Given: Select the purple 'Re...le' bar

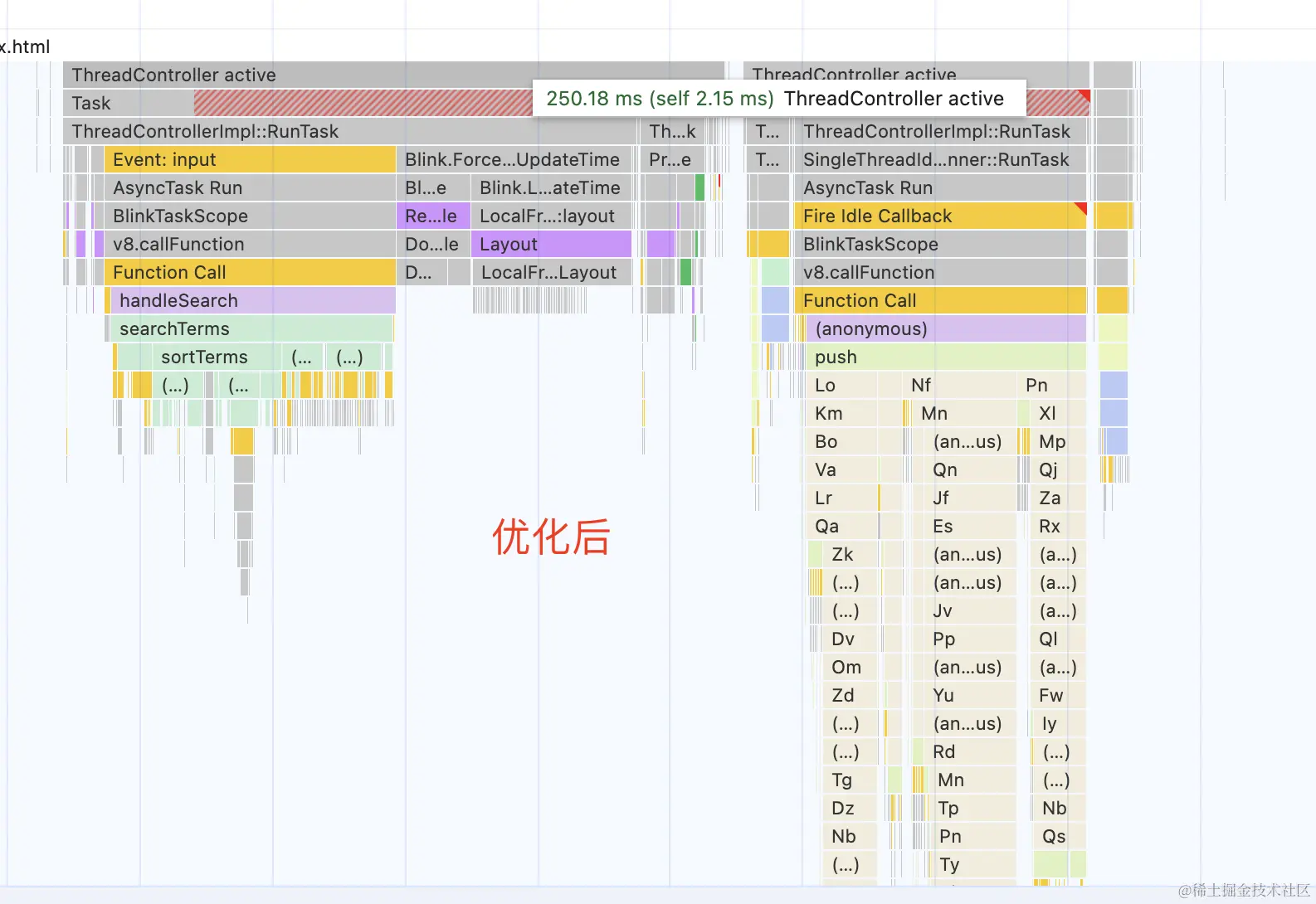Looking at the screenshot, I should click(432, 216).
